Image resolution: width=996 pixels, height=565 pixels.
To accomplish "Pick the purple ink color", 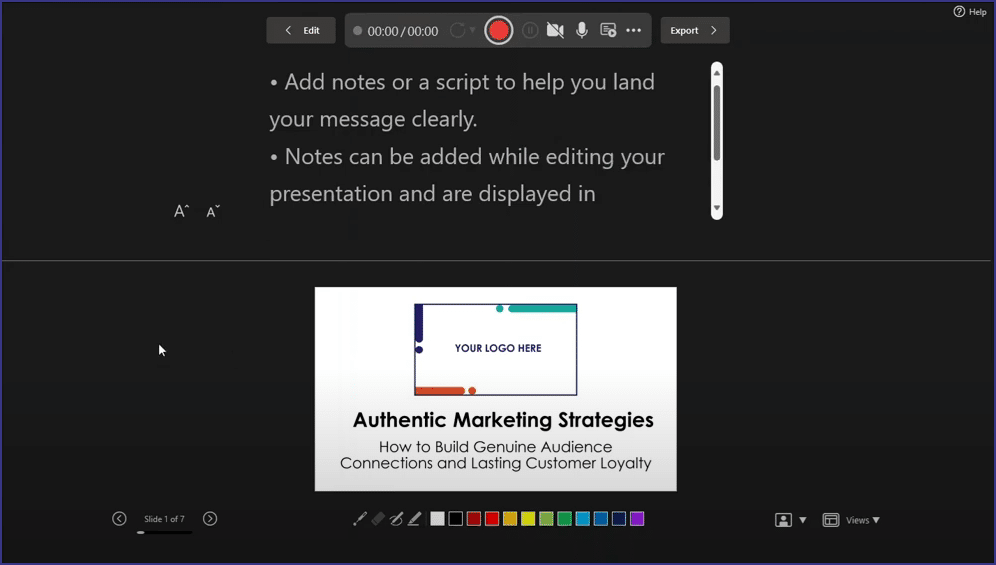I will pyautogui.click(x=637, y=519).
